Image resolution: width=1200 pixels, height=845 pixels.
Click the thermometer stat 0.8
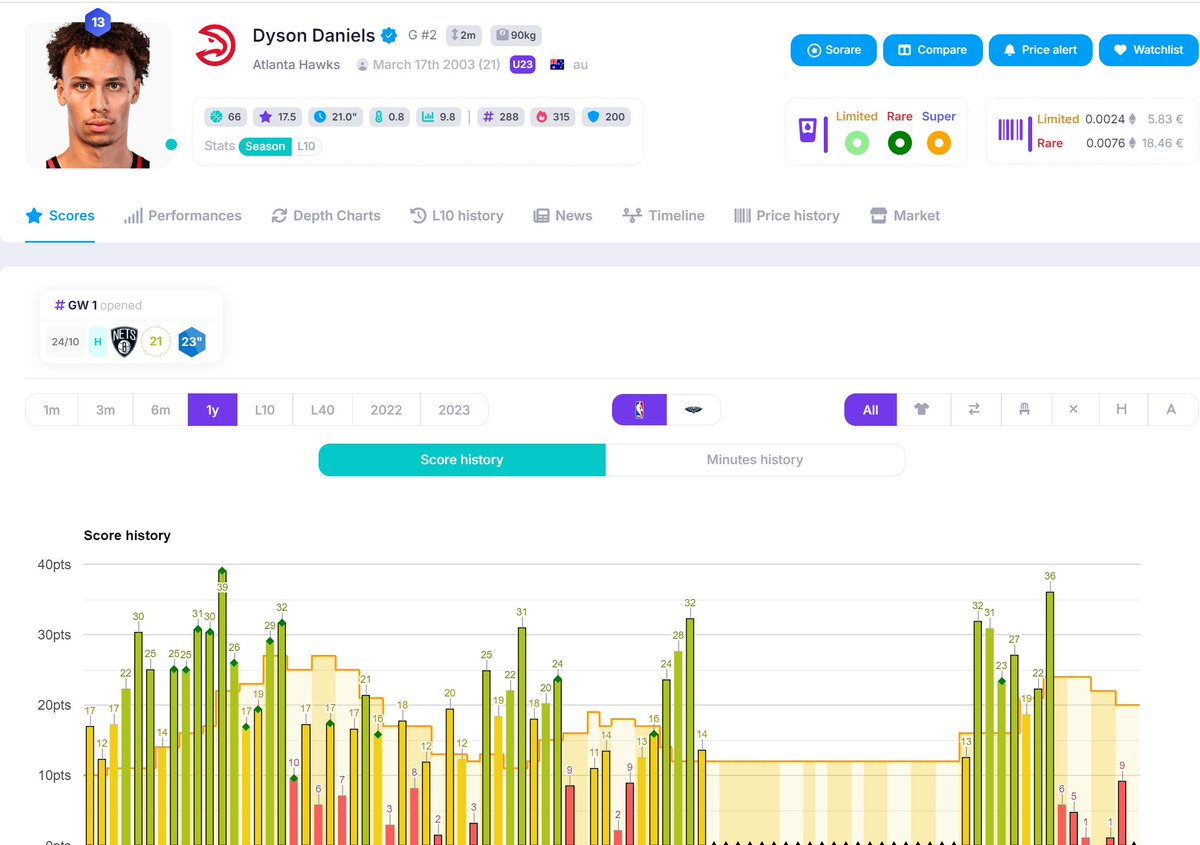point(388,117)
